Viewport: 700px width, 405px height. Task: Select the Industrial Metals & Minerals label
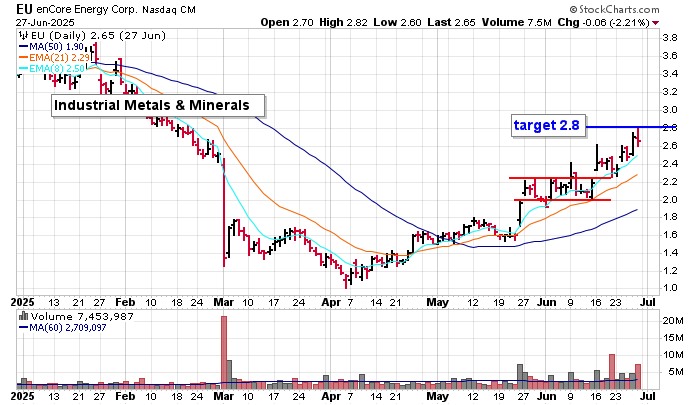pyautogui.click(x=157, y=105)
